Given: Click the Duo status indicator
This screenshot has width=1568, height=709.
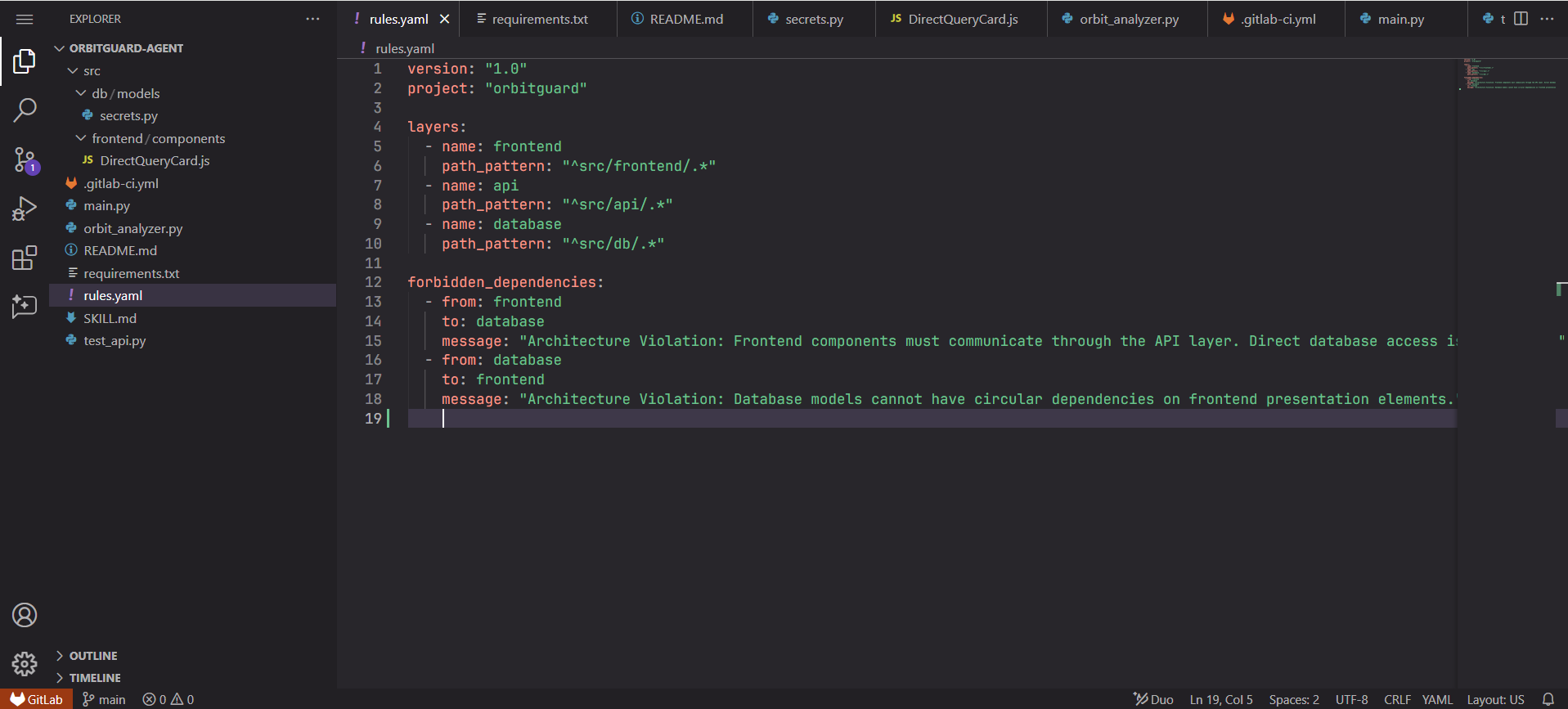Looking at the screenshot, I should coord(1153,699).
